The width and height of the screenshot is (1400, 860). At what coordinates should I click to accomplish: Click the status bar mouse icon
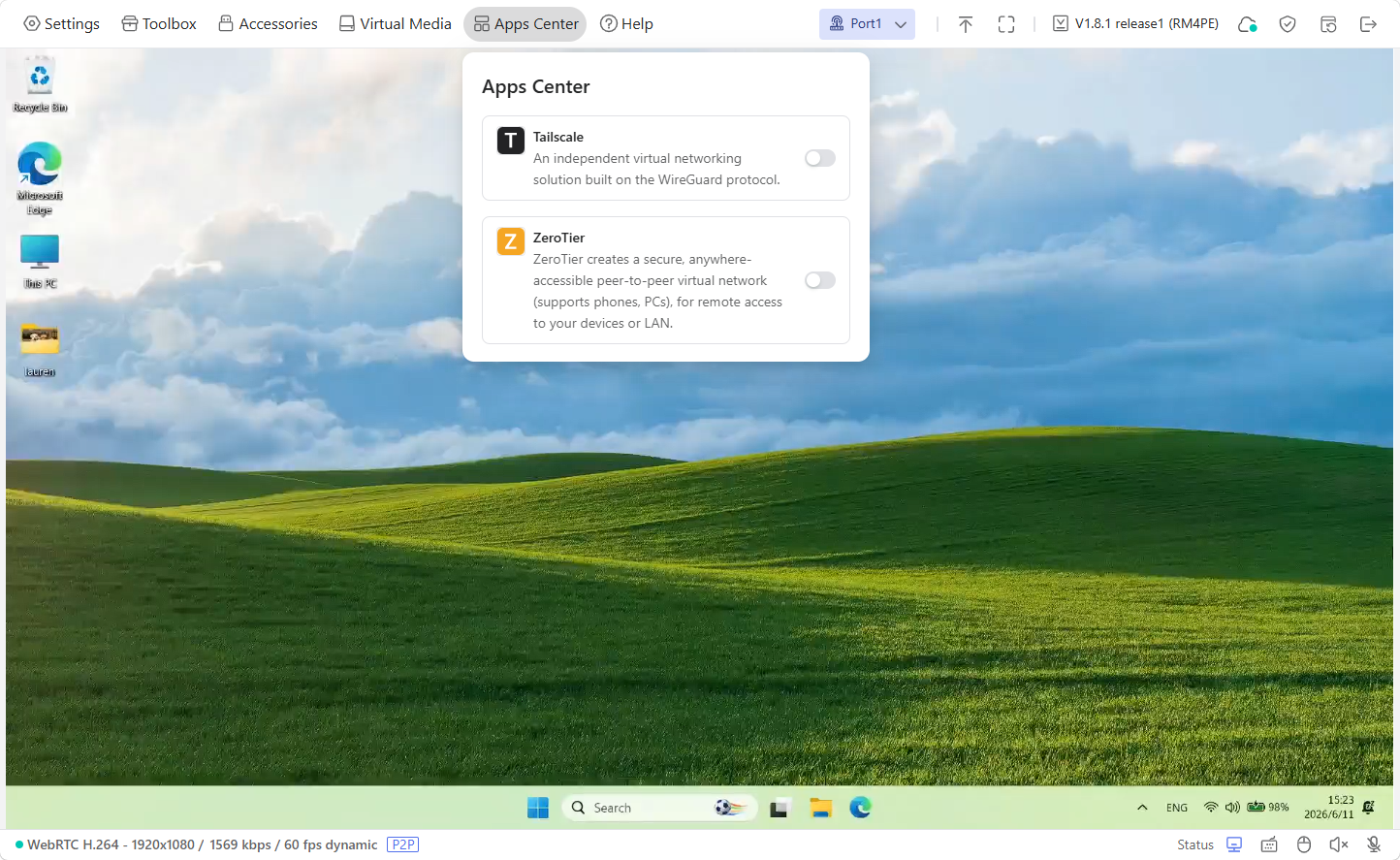click(1304, 844)
